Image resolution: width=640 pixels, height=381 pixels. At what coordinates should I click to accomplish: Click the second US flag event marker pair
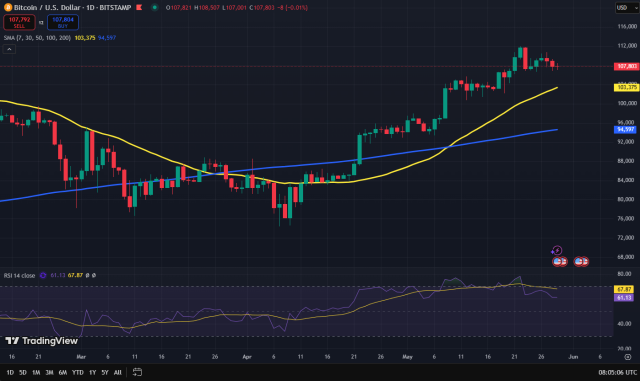click(581, 261)
